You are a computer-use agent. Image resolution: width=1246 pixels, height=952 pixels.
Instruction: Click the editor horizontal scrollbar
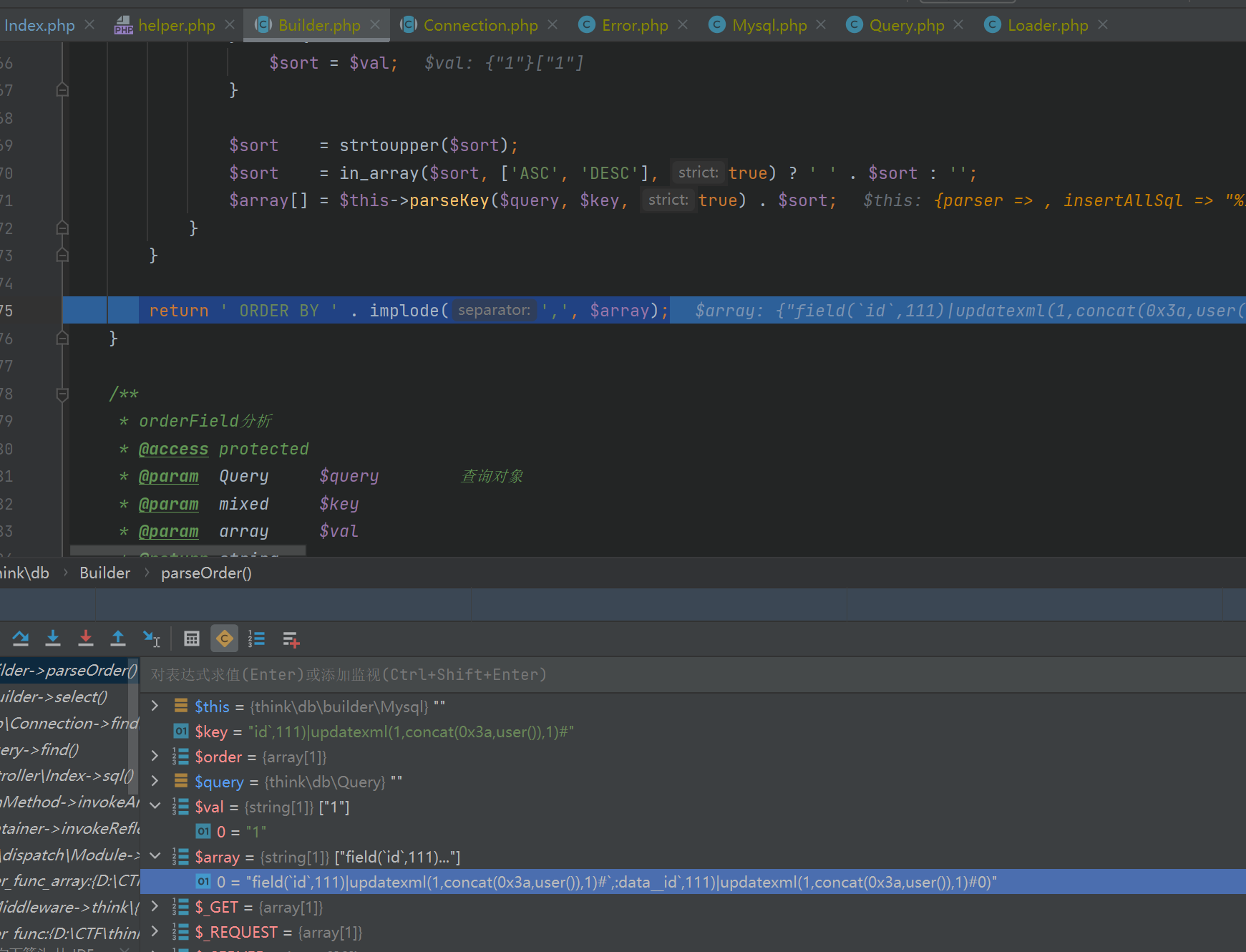click(x=188, y=551)
